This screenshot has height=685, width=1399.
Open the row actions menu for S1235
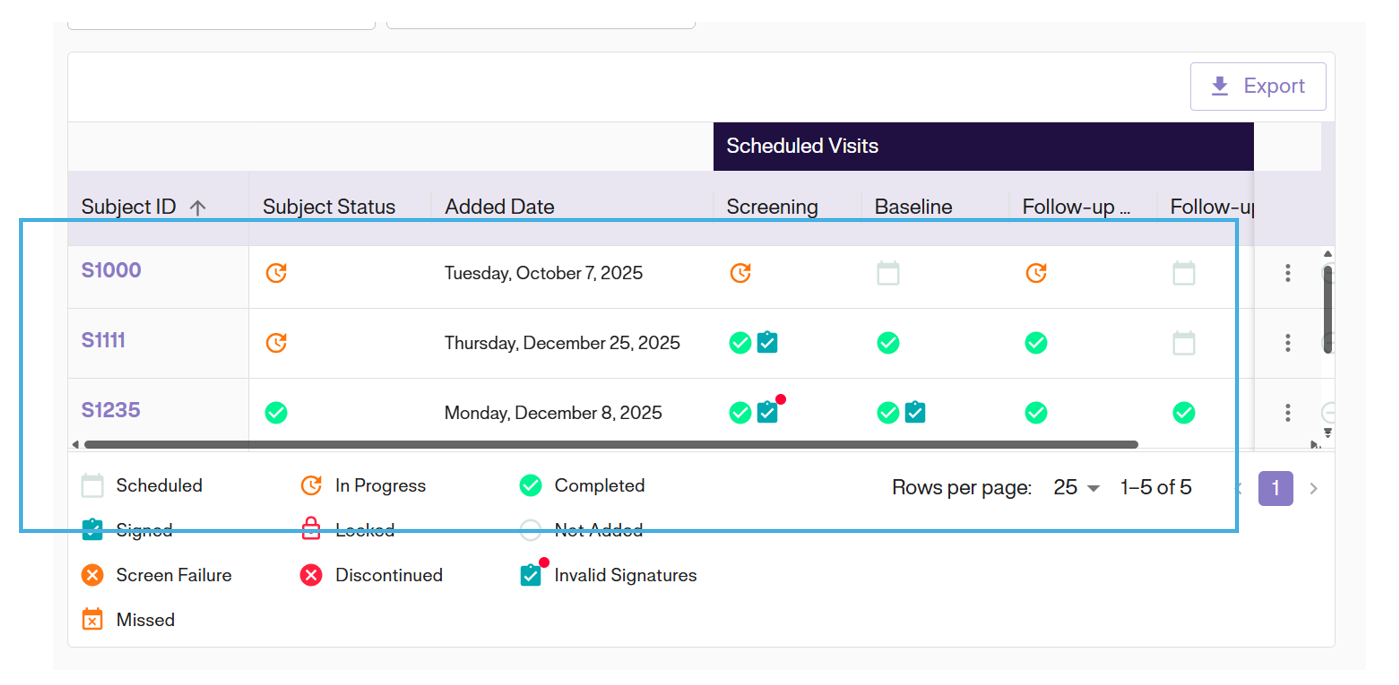[x=1288, y=412]
